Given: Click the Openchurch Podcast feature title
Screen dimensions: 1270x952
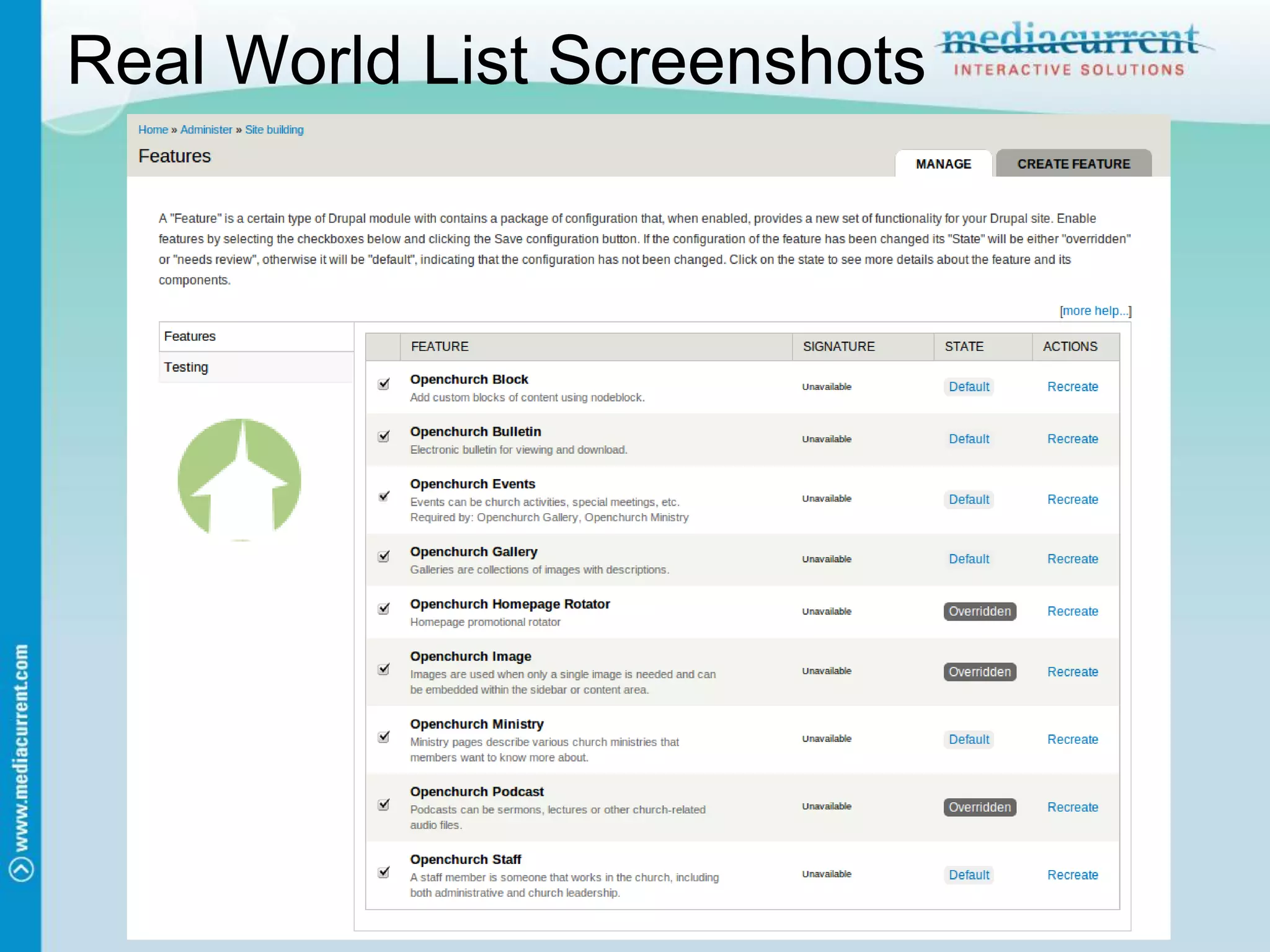Looking at the screenshot, I should 476,791.
